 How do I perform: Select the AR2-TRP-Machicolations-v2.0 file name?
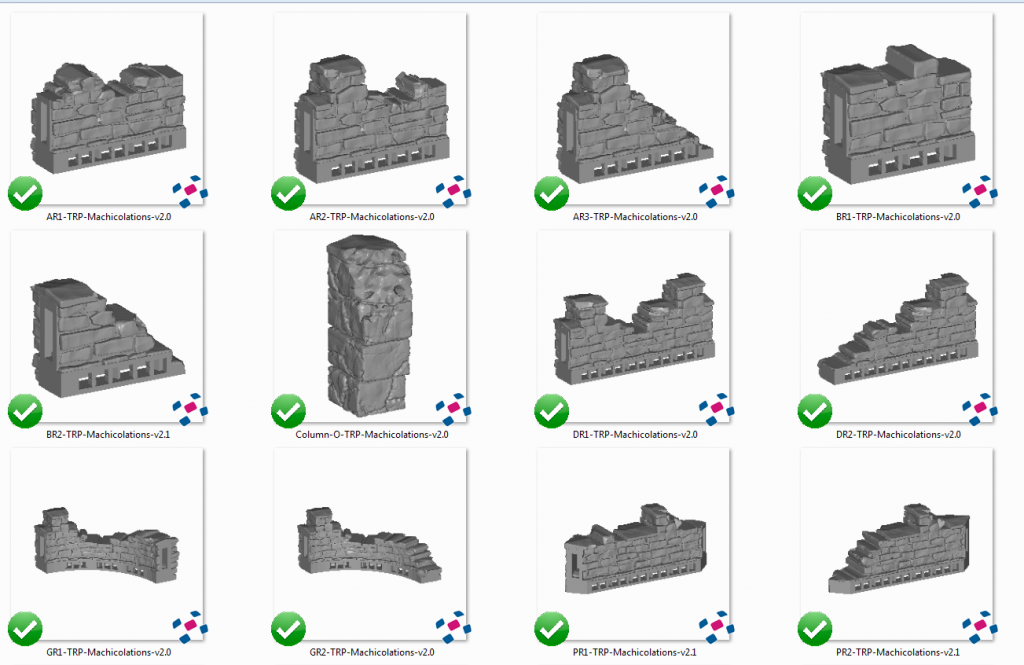coord(370,215)
